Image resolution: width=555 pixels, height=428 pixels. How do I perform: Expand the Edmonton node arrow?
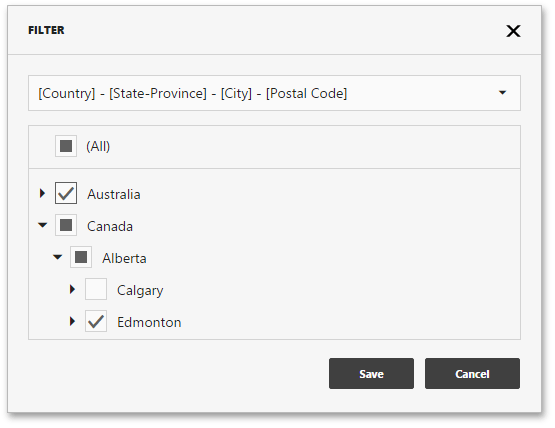coord(72,321)
